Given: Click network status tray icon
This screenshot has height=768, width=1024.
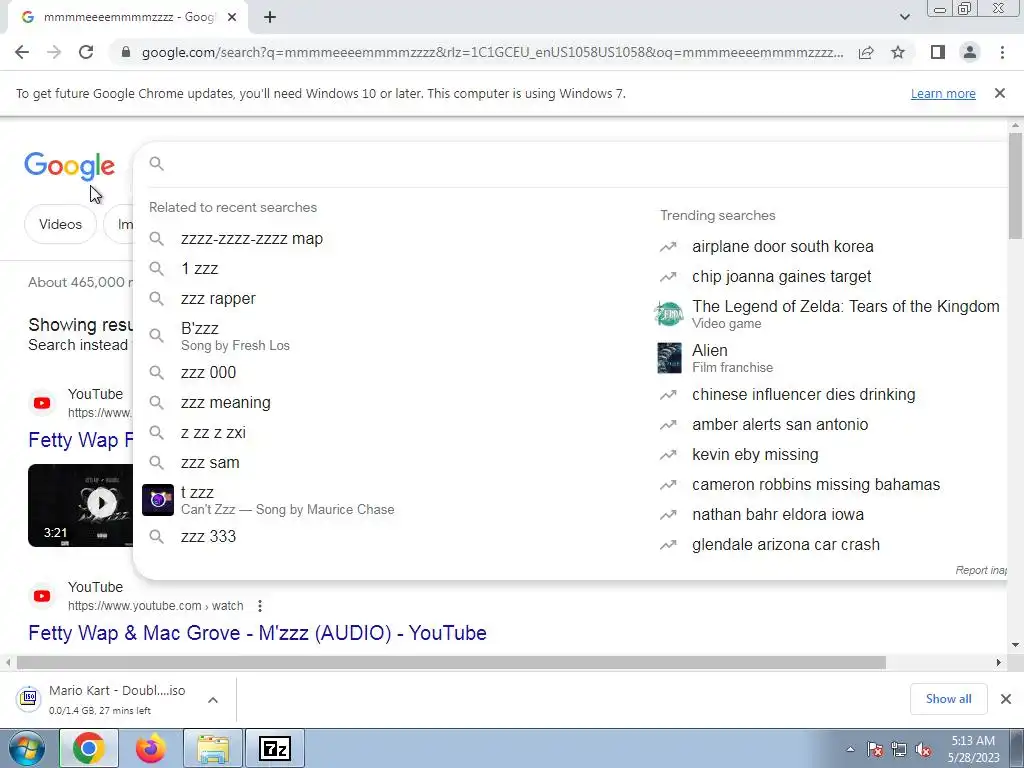Looking at the screenshot, I should click(x=899, y=750).
